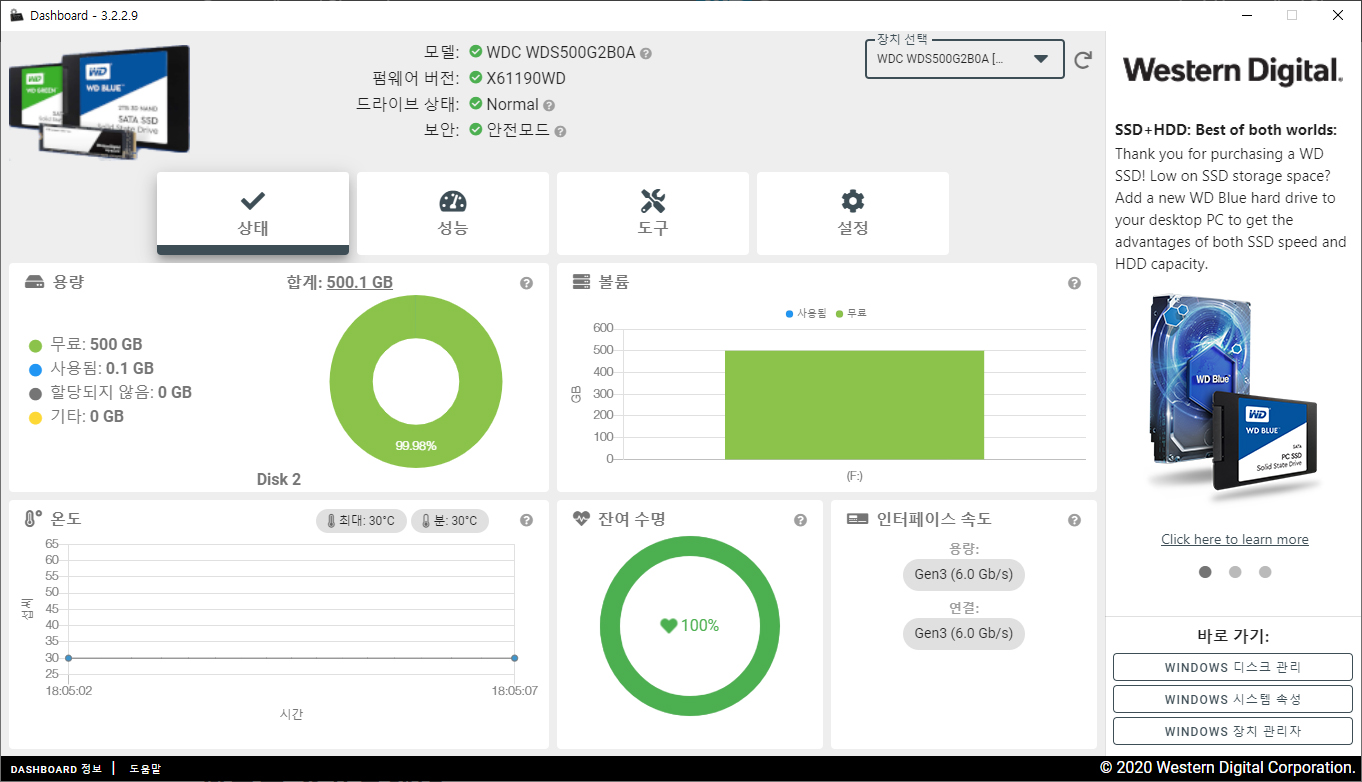Click yellow 기타 color dot in capacity legend
Image resolution: width=1362 pixels, height=782 pixels.
[x=36, y=417]
